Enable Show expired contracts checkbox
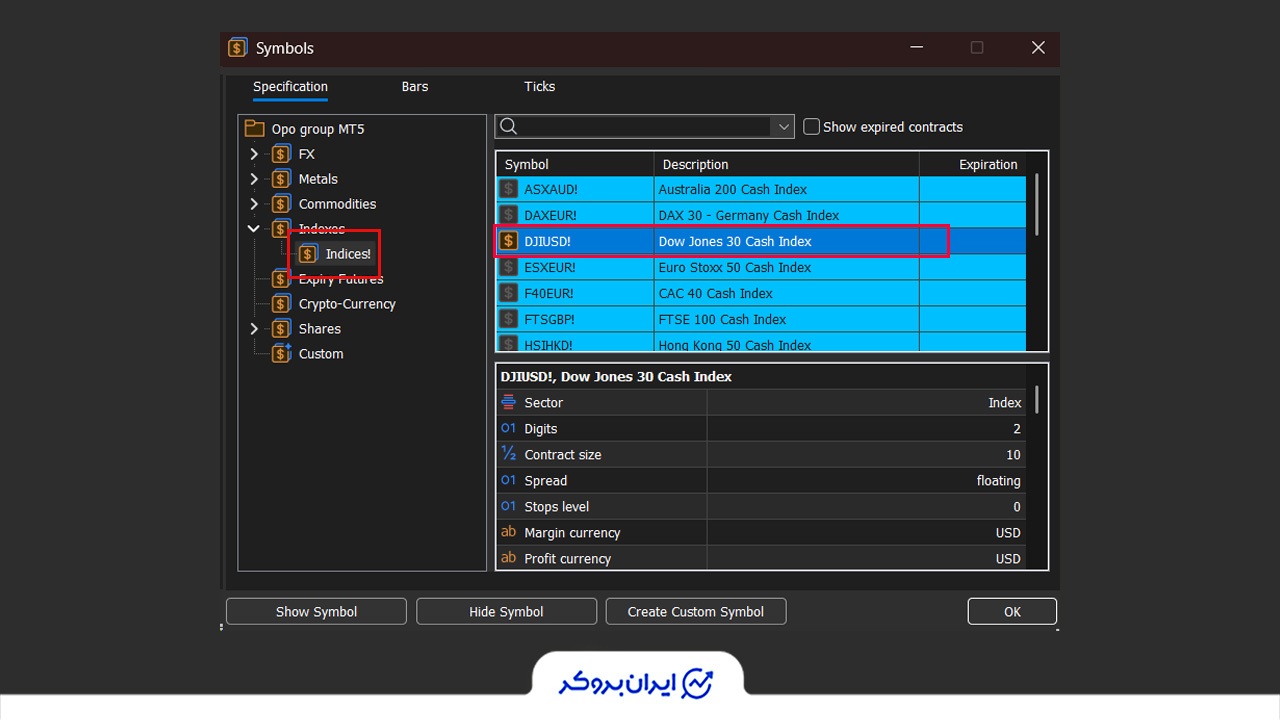The height and width of the screenshot is (720, 1280). pyautogui.click(x=812, y=127)
